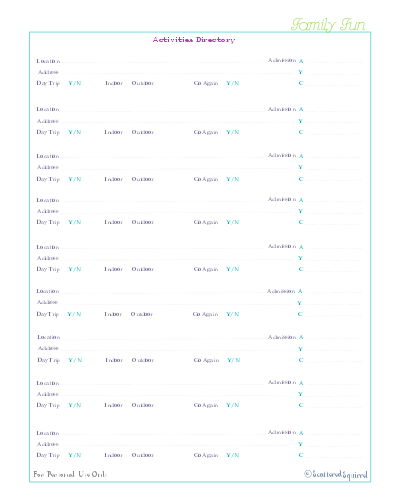The image size is (400, 500).
Task: Select the Activities Directory heading
Action: pos(194,40)
